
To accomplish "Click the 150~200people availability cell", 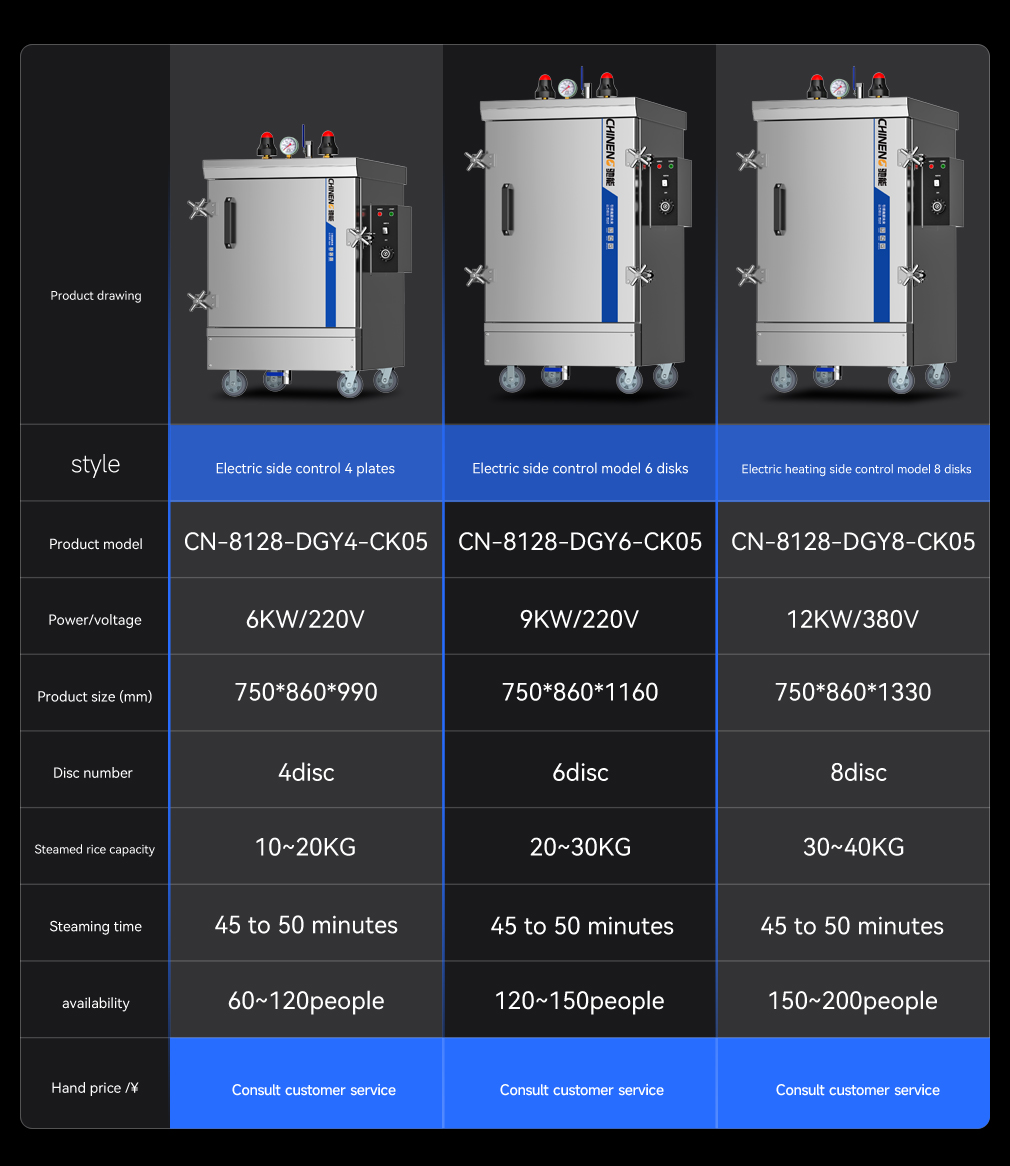I will [x=852, y=1001].
